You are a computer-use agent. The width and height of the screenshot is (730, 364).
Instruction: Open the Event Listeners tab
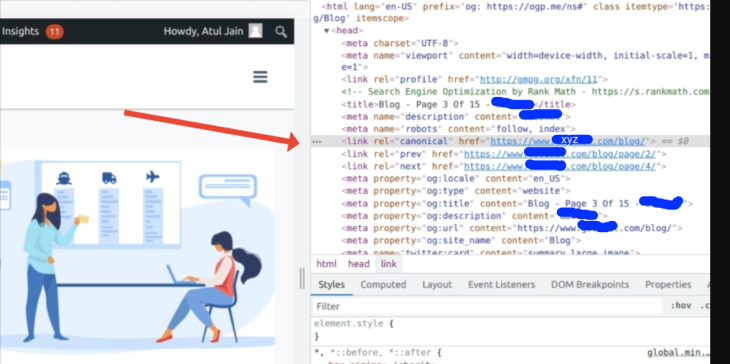[x=501, y=284]
